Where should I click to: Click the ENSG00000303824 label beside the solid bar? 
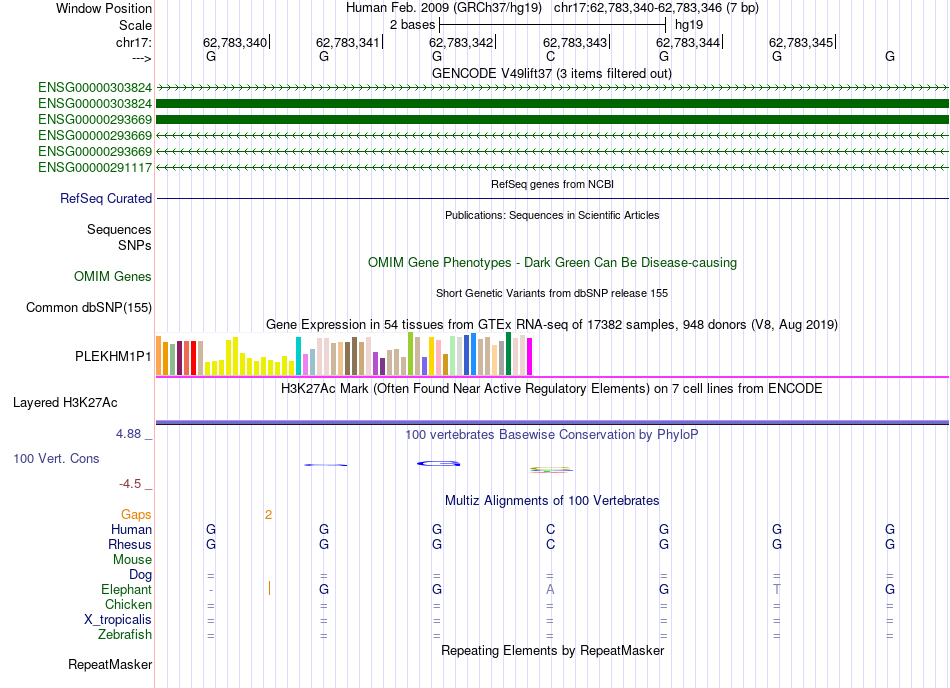point(95,104)
